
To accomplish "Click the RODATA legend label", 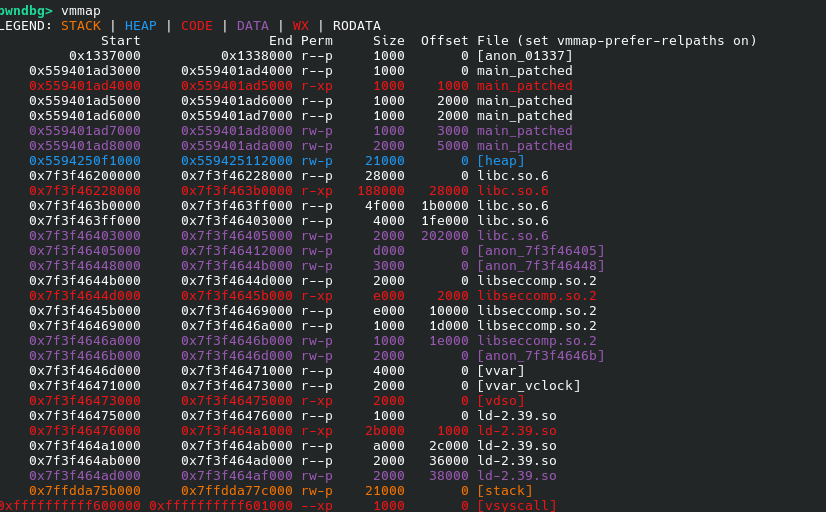I will point(357,26).
